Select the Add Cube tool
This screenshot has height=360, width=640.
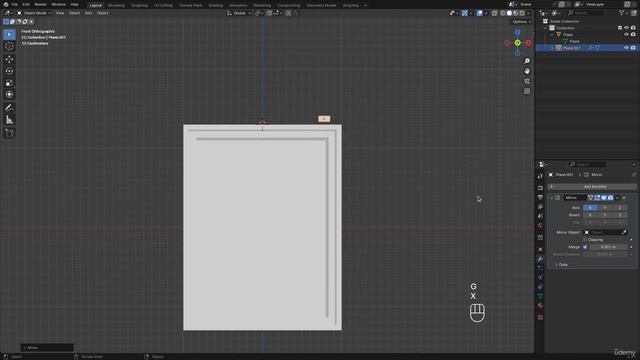(9, 133)
